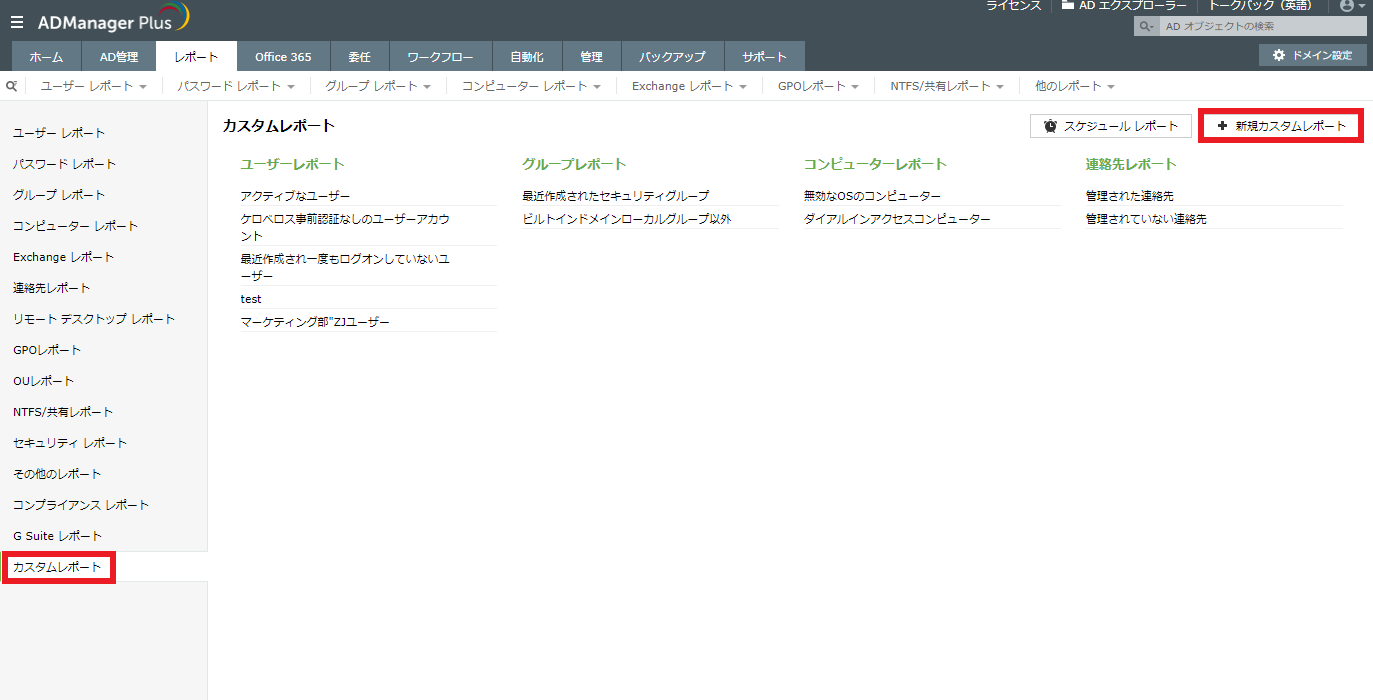The width and height of the screenshot is (1373, 700).
Task: Switch to the AD管理 tab
Action: (x=119, y=57)
